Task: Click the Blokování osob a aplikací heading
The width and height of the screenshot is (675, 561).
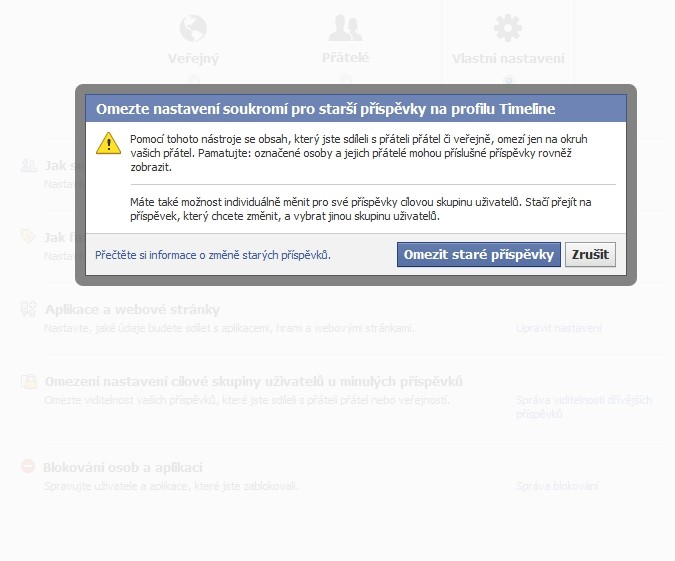Action: (x=123, y=467)
